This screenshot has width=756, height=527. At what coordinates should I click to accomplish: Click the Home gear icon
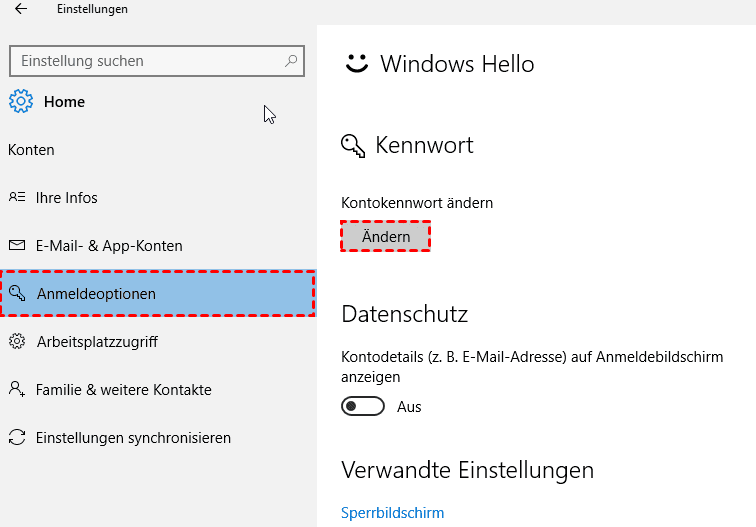pyautogui.click(x=20, y=101)
